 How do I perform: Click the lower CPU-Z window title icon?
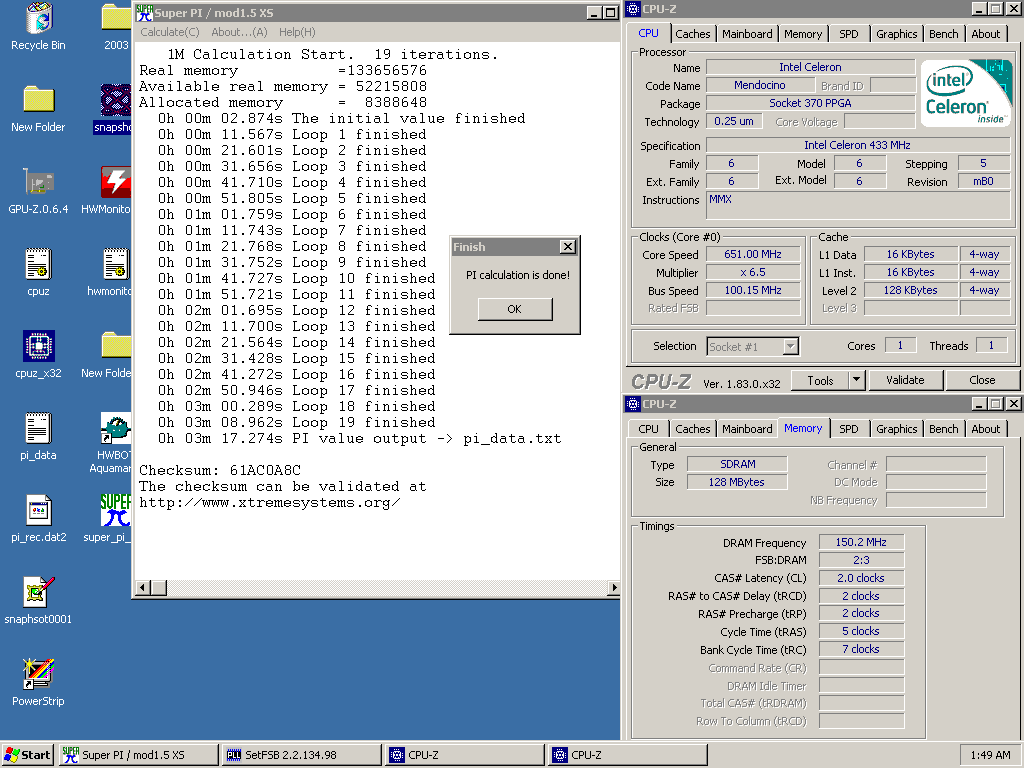(633, 404)
